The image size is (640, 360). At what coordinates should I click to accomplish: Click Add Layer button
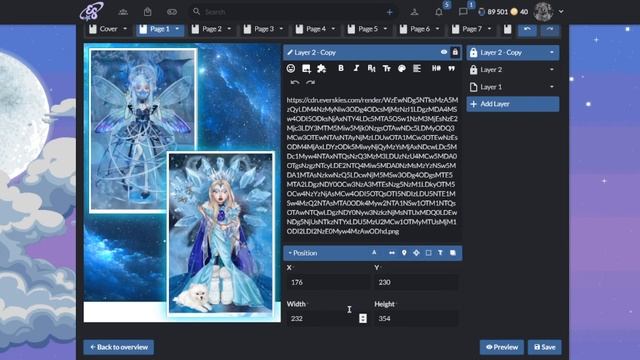pos(513,104)
